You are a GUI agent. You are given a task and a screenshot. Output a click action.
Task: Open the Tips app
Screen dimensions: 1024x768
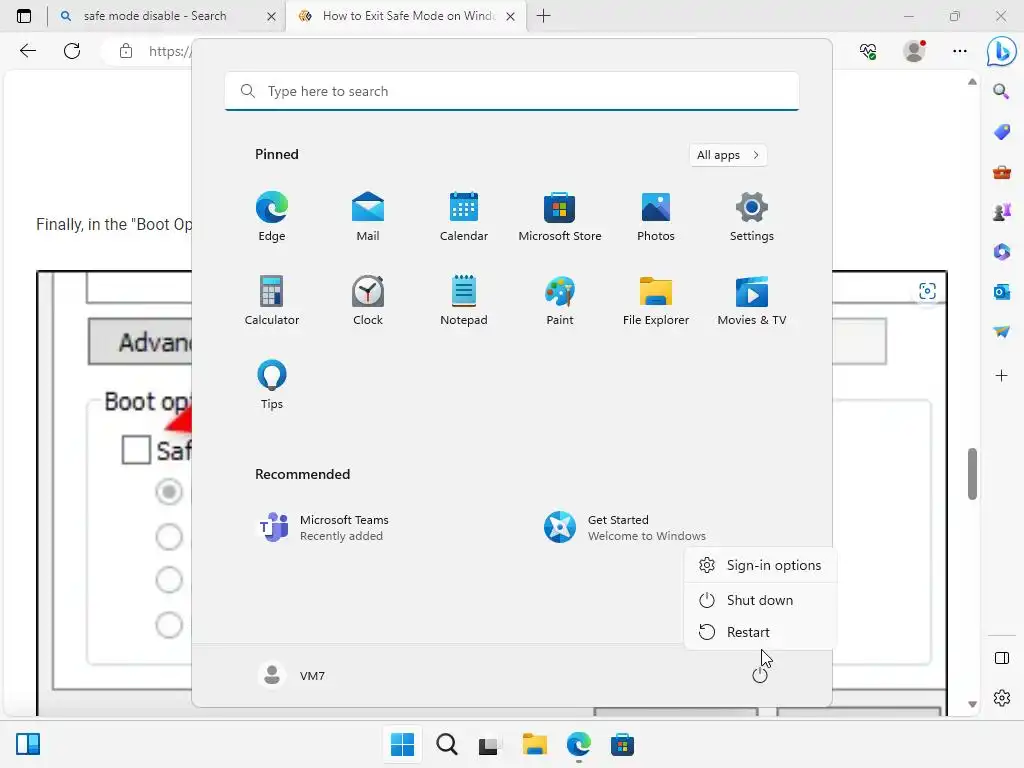click(272, 385)
